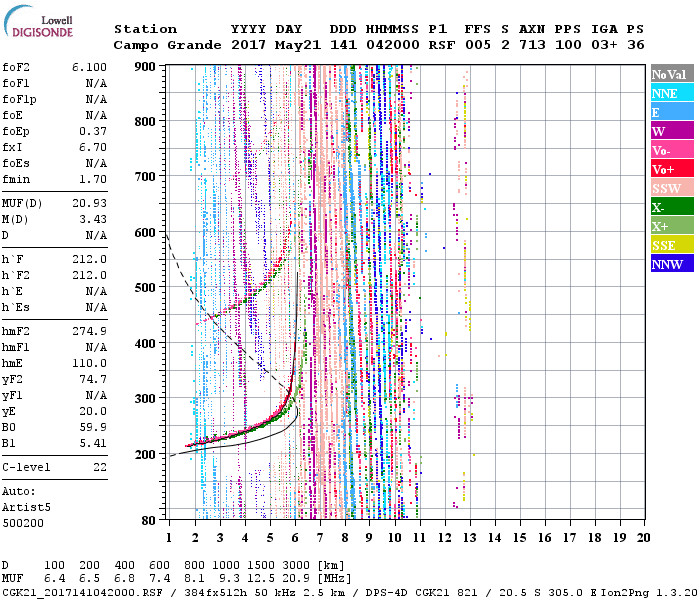
Task: Click the 20 MHz frequency axis tick
Action: pos(644,538)
